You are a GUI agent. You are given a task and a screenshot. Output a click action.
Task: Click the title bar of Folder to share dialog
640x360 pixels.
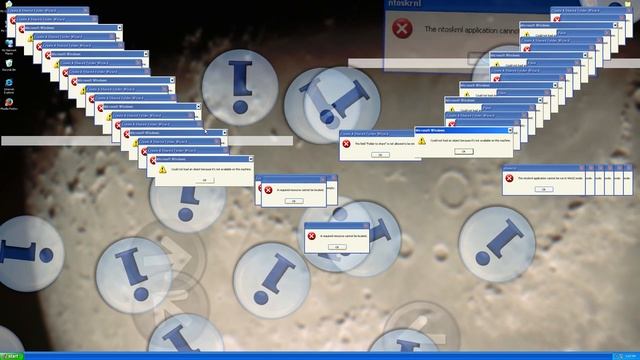pyautogui.click(x=377, y=133)
